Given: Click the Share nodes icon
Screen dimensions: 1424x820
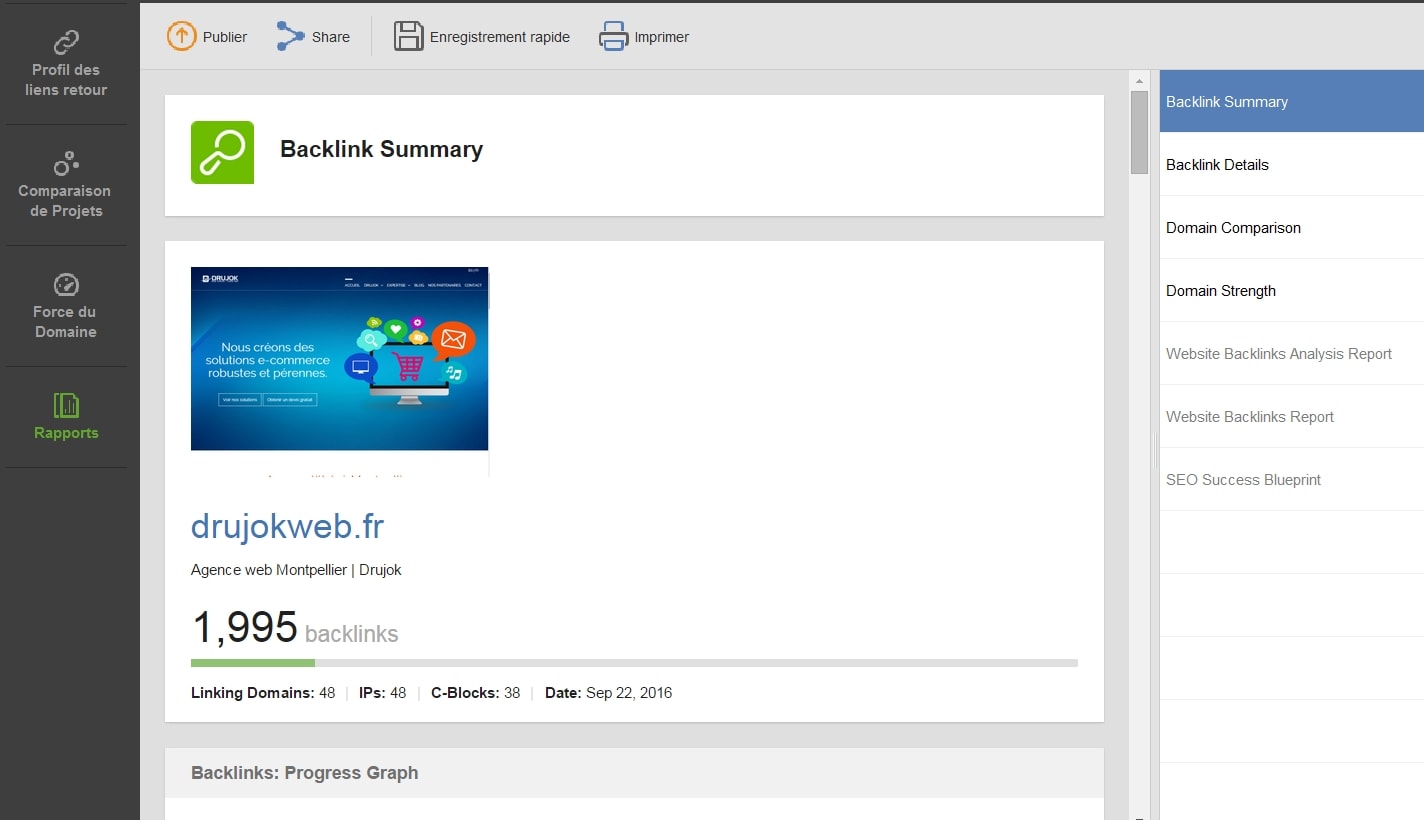Looking at the screenshot, I should tap(290, 37).
